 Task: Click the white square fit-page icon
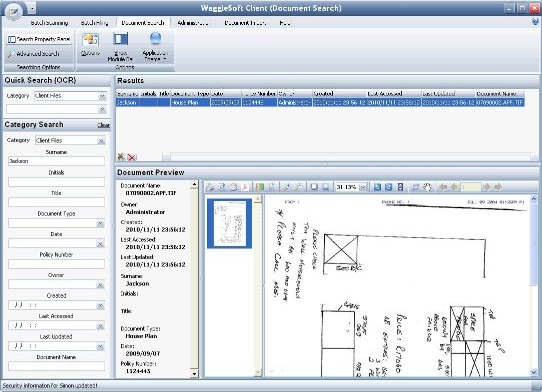point(314,187)
